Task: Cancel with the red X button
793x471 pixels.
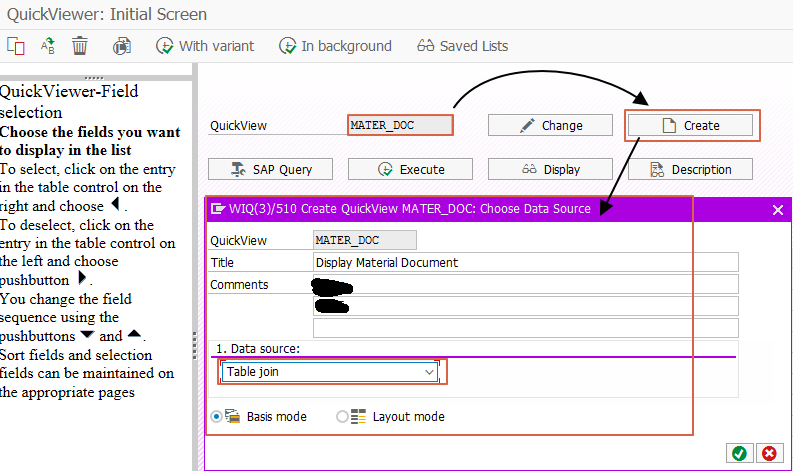Action: [x=769, y=453]
